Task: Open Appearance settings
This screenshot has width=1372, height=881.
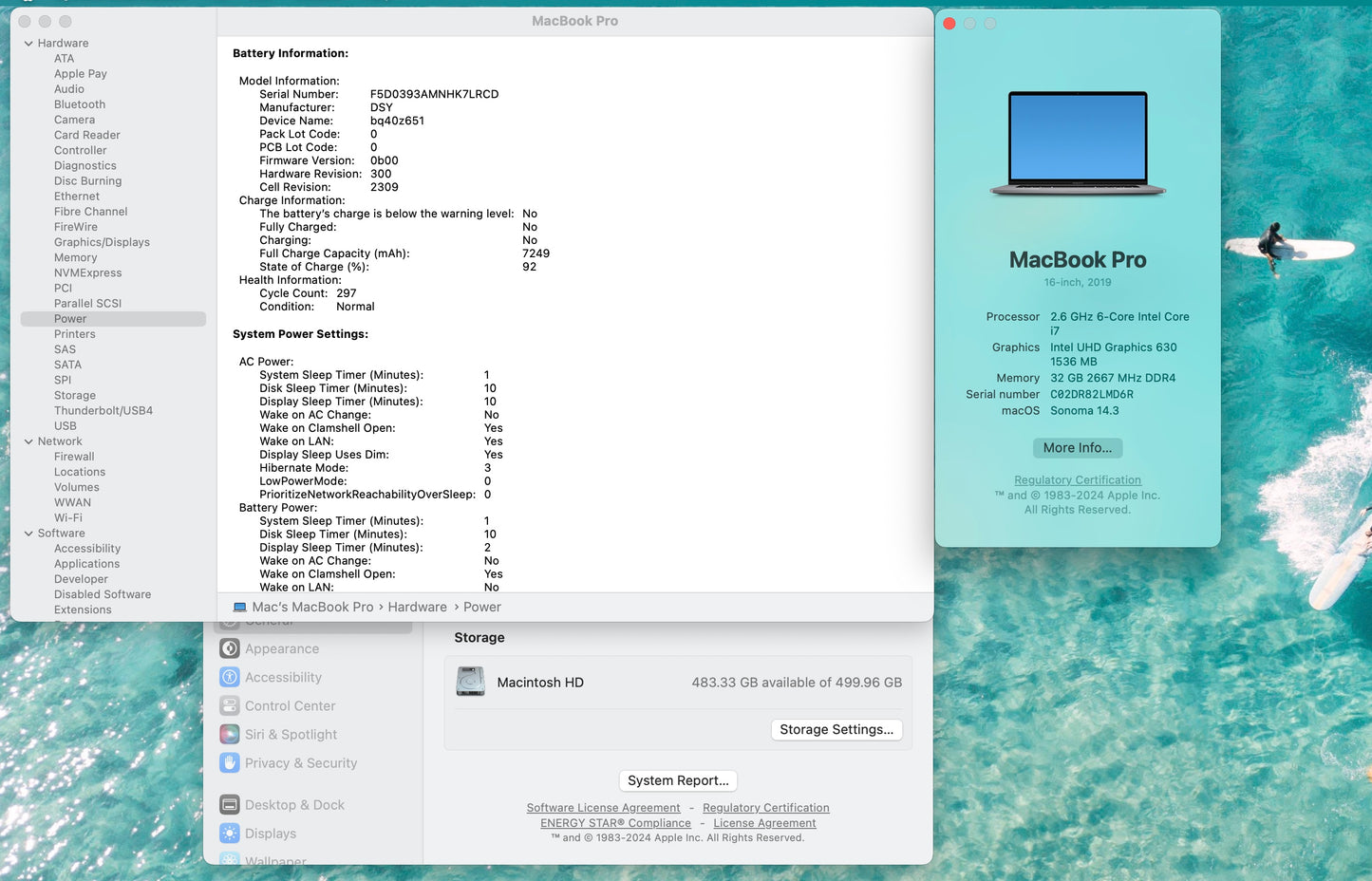Action: [281, 648]
